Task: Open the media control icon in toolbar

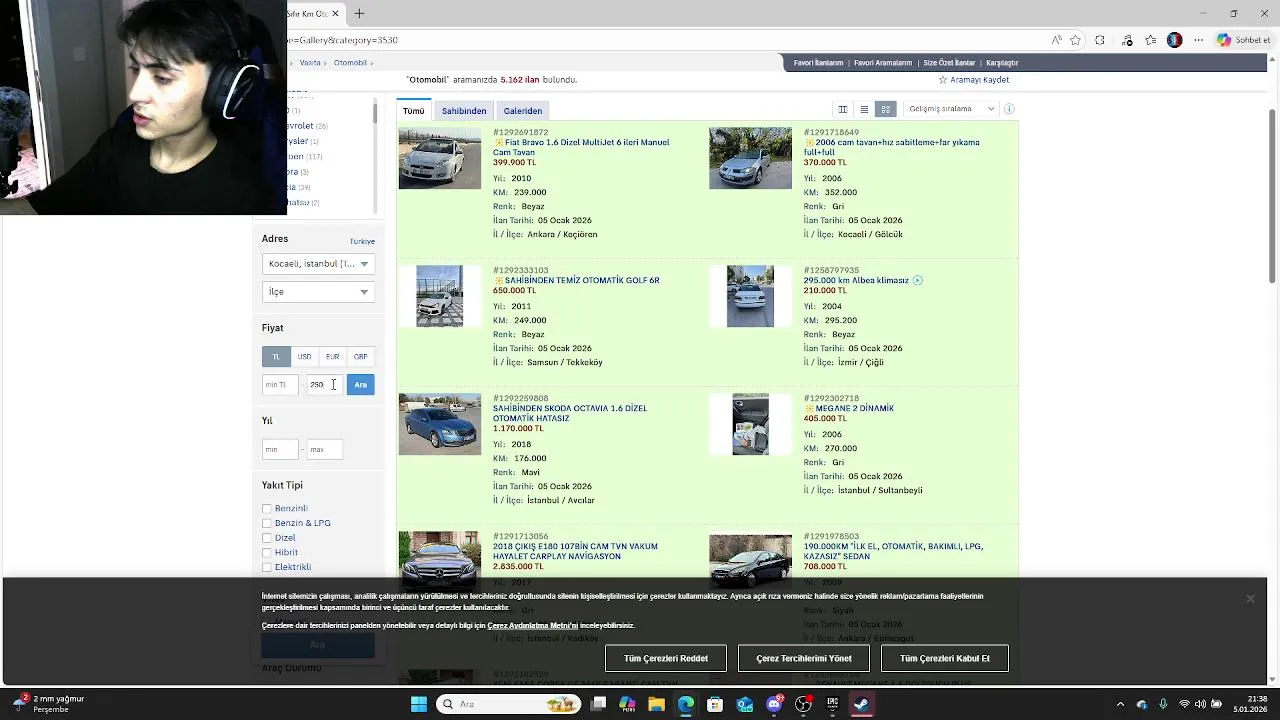Action: pos(1127,40)
